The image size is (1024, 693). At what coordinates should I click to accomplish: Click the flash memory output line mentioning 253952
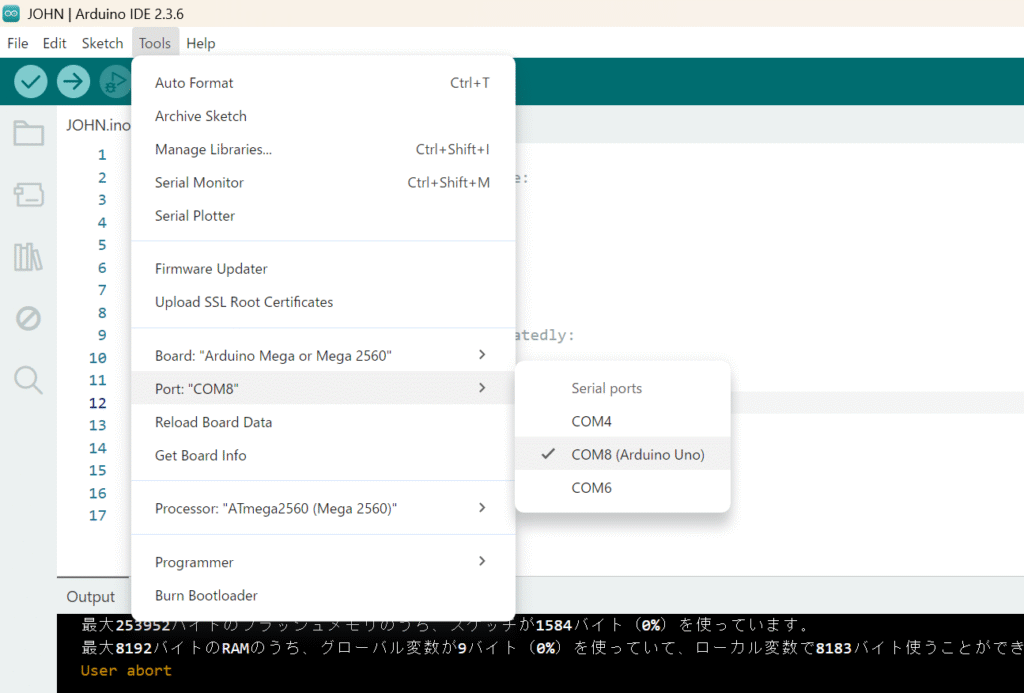click(445, 625)
